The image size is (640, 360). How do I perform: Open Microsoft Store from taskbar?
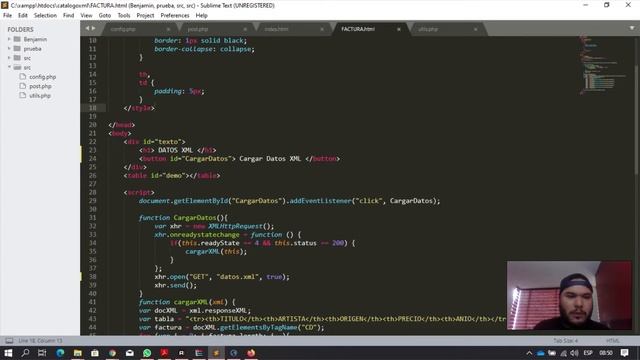(95, 353)
